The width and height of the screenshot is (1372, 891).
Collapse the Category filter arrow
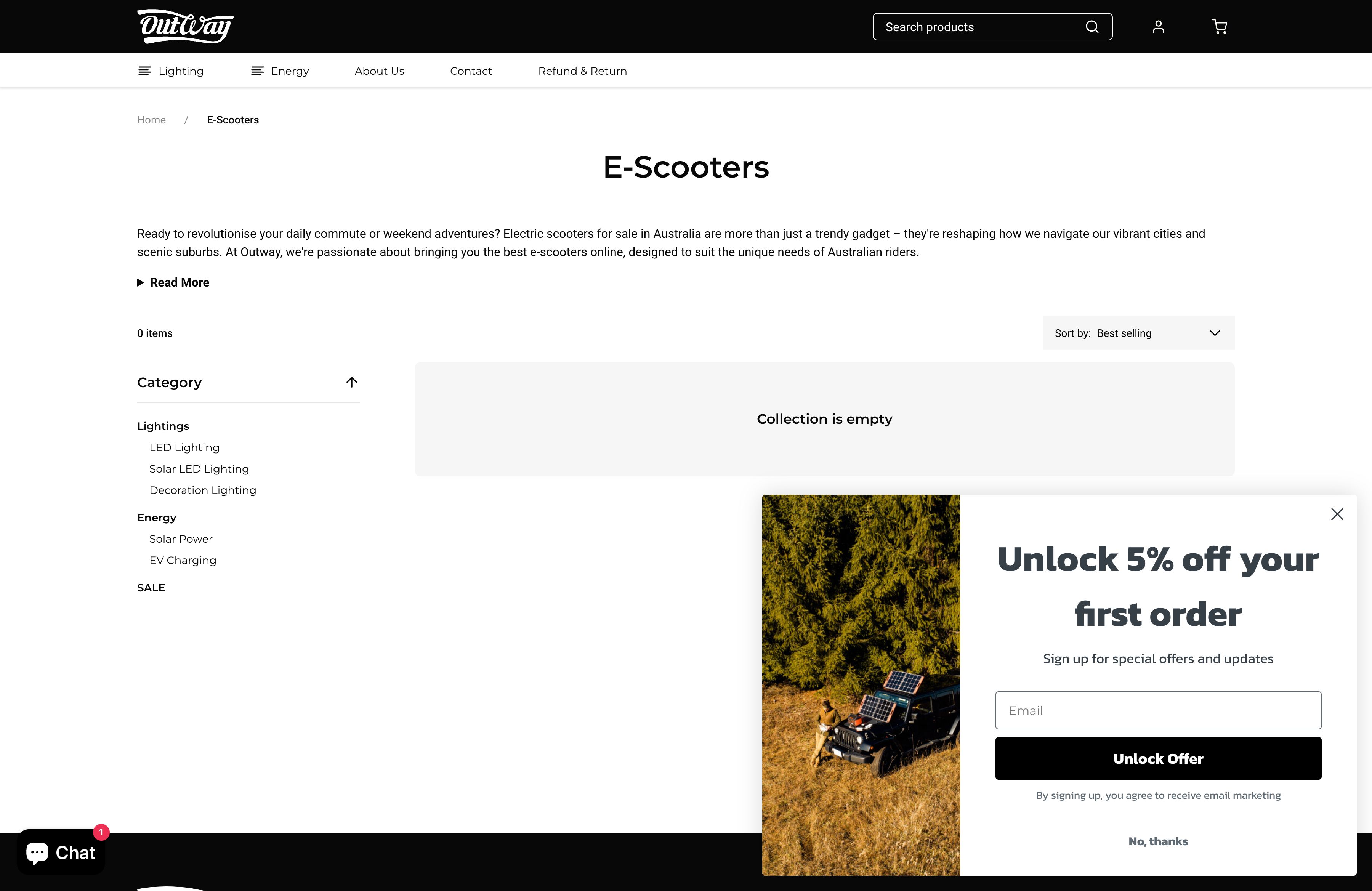(352, 382)
